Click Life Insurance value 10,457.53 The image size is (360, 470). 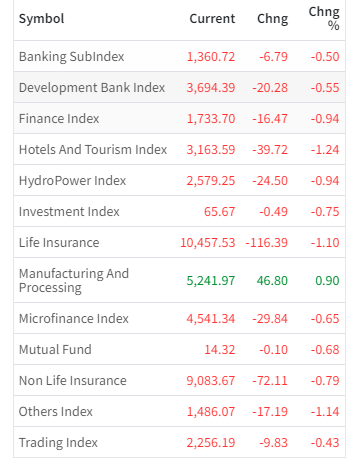pyautogui.click(x=208, y=243)
